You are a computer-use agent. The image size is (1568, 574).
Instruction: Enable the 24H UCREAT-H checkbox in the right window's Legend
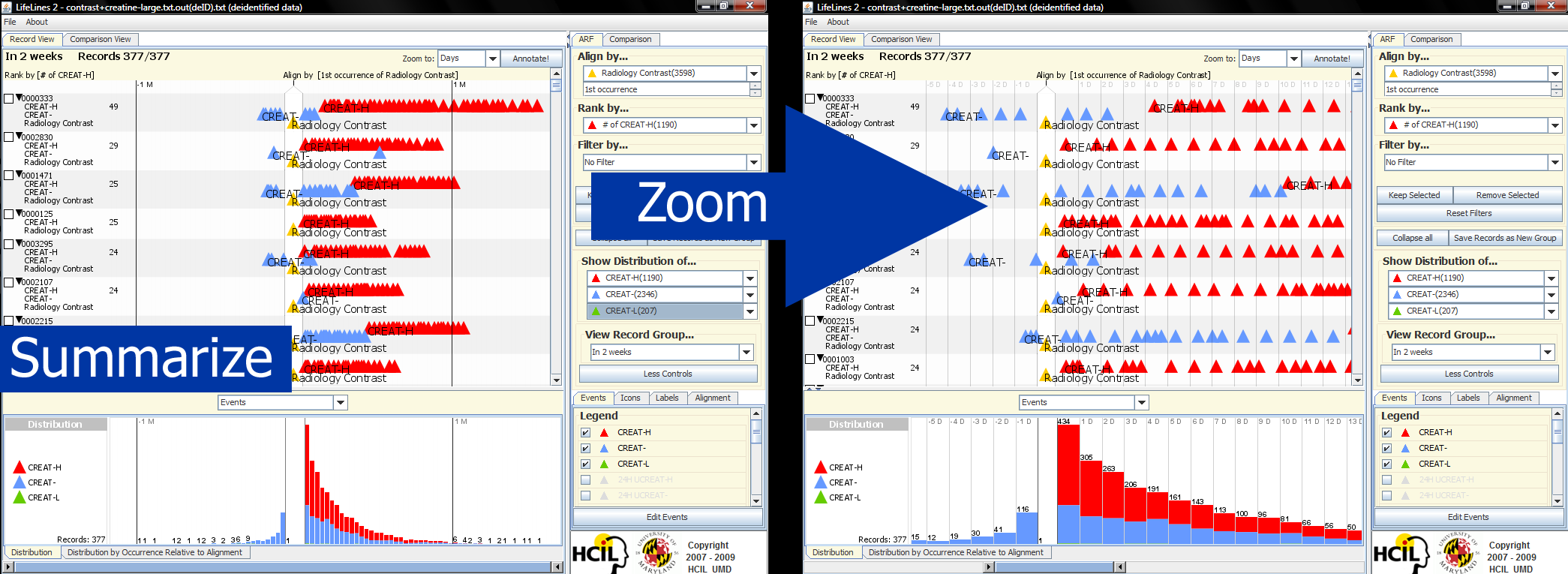coord(1386,479)
